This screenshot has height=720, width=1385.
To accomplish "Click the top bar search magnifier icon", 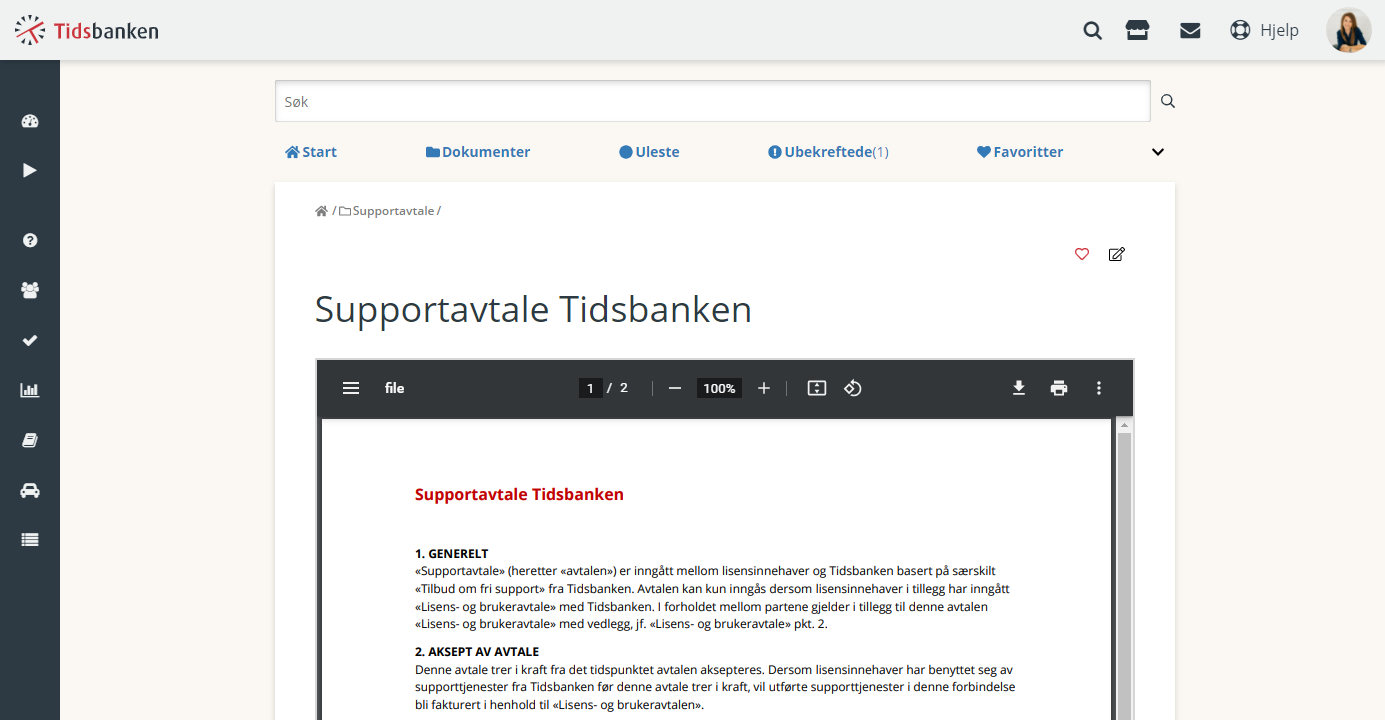I will click(x=1093, y=30).
